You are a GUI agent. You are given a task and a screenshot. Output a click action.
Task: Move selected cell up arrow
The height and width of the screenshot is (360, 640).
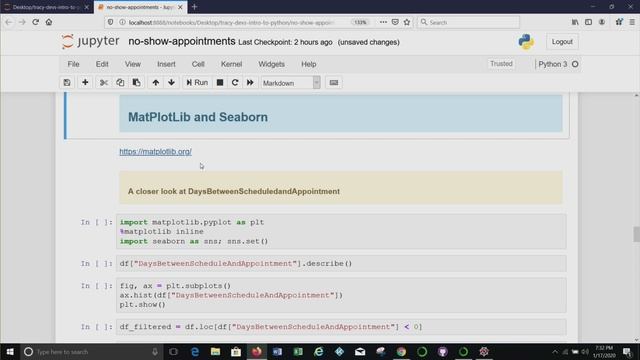pyautogui.click(x=156, y=82)
